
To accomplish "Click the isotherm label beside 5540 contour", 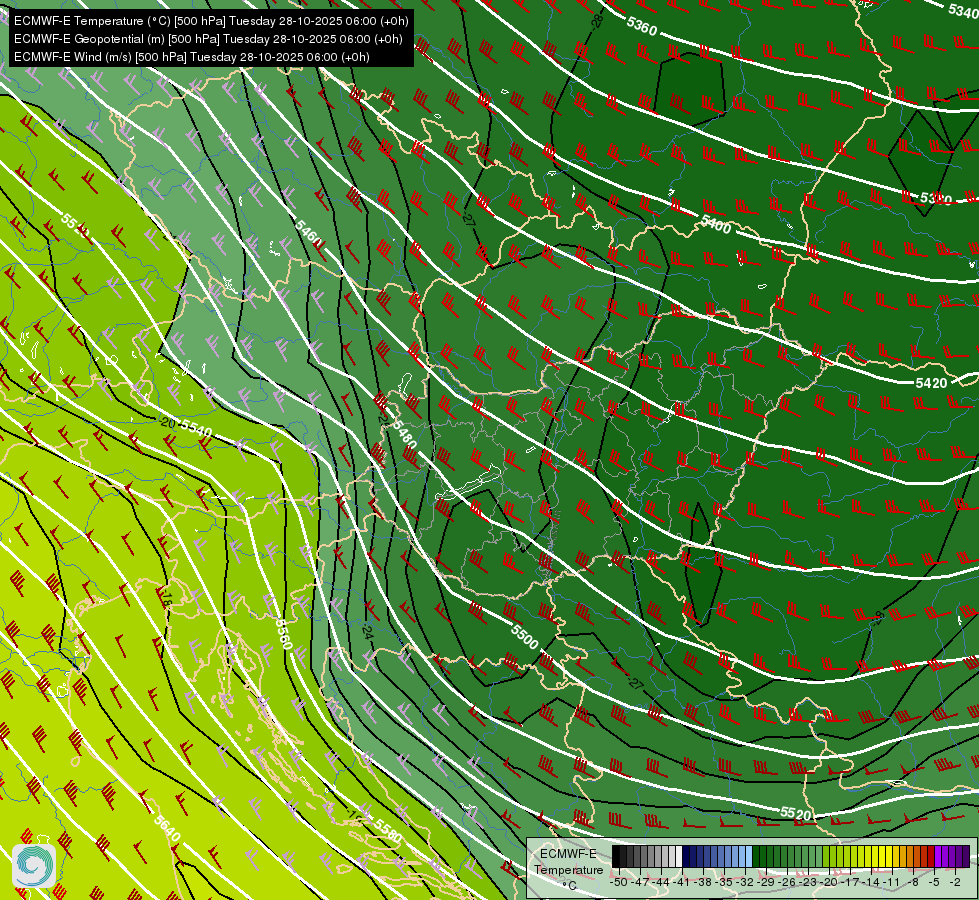I will click(x=167, y=423).
